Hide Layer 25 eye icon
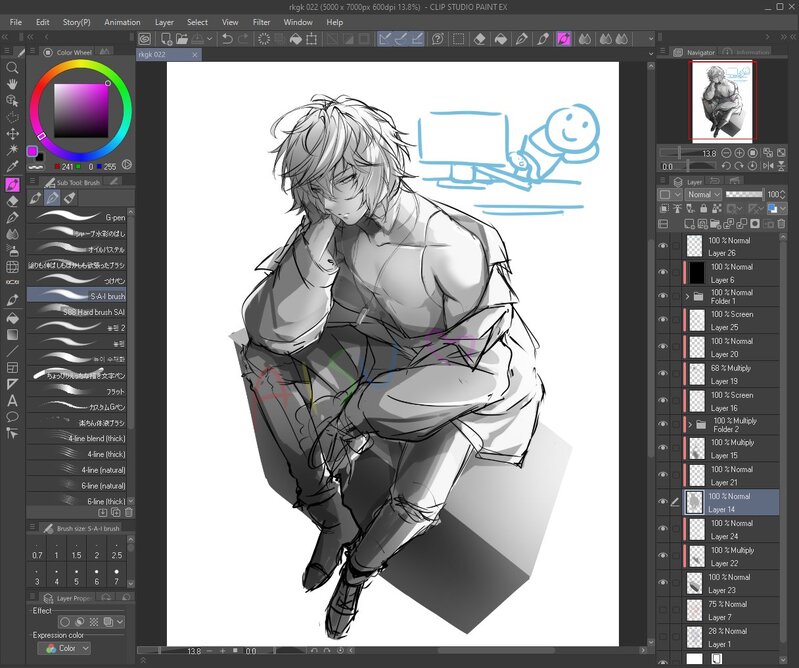 663,320
